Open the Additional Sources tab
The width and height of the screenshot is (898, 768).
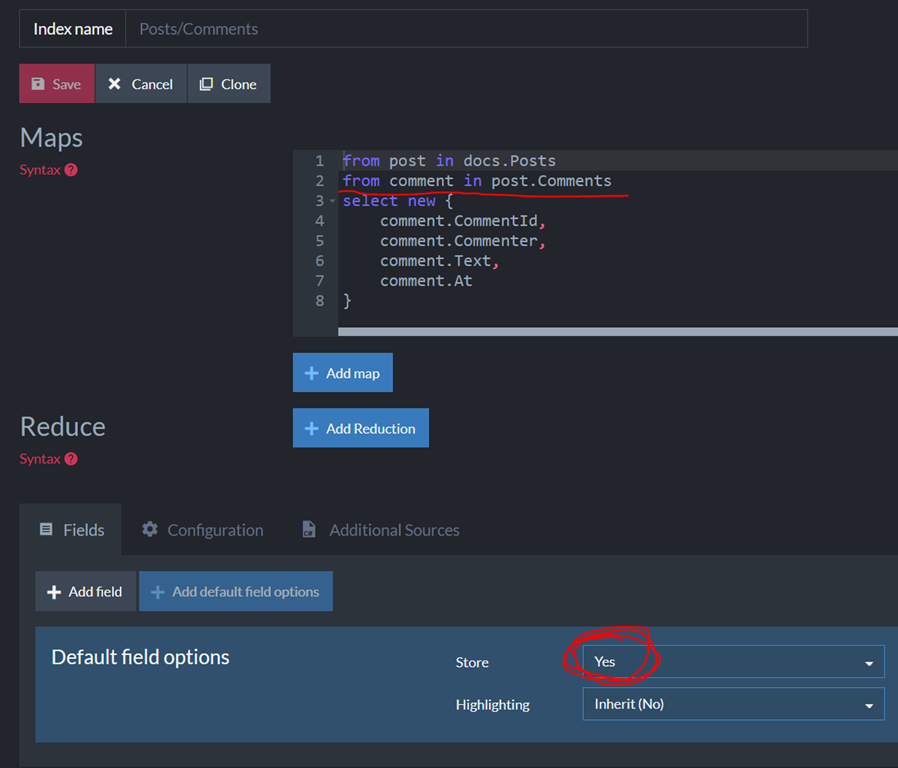pyautogui.click(x=381, y=530)
